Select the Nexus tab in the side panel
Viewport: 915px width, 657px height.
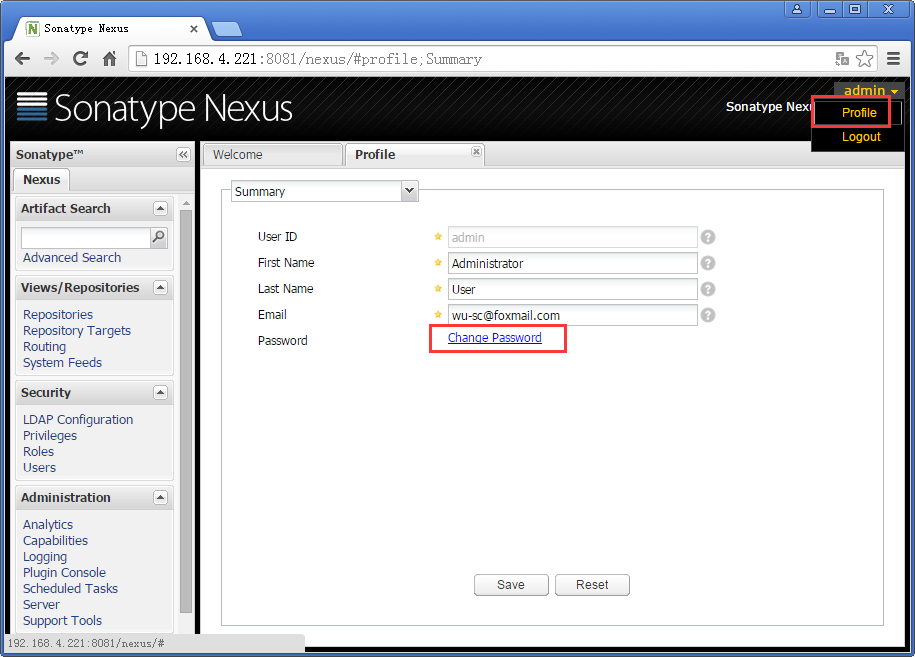click(x=41, y=180)
